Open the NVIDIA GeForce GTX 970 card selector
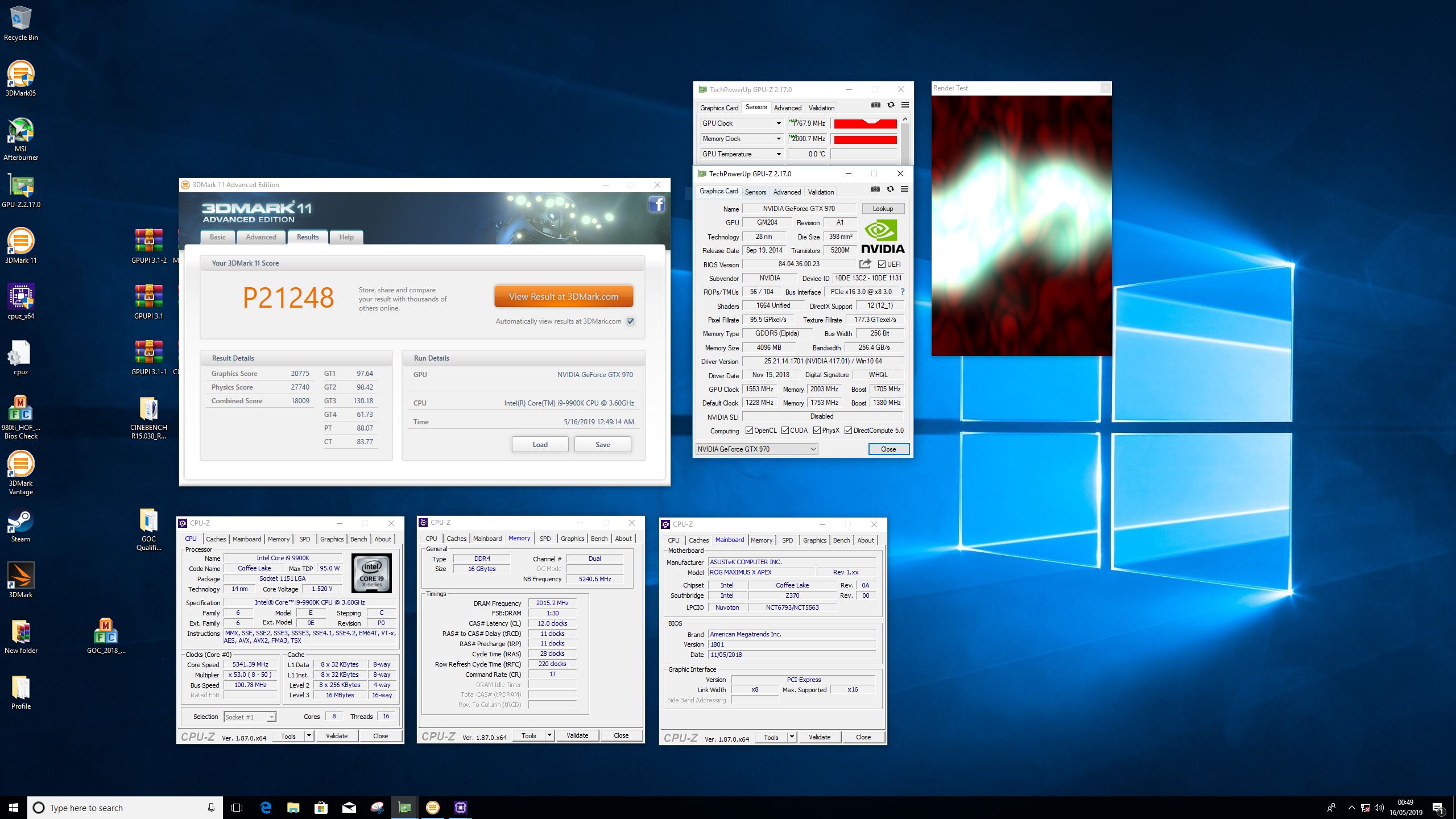Image resolution: width=1456 pixels, height=819 pixels. pos(756,449)
